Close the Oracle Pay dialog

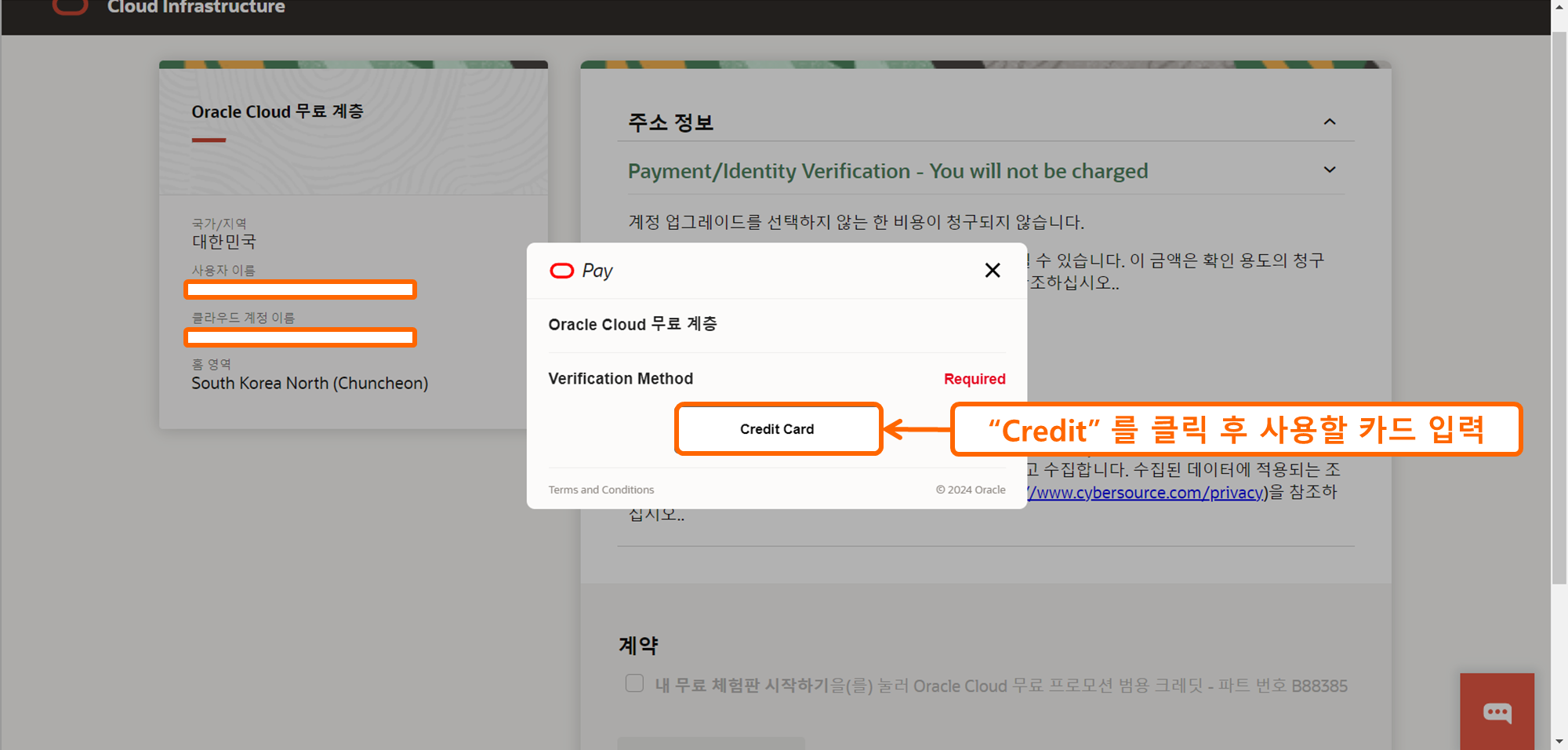(x=993, y=270)
